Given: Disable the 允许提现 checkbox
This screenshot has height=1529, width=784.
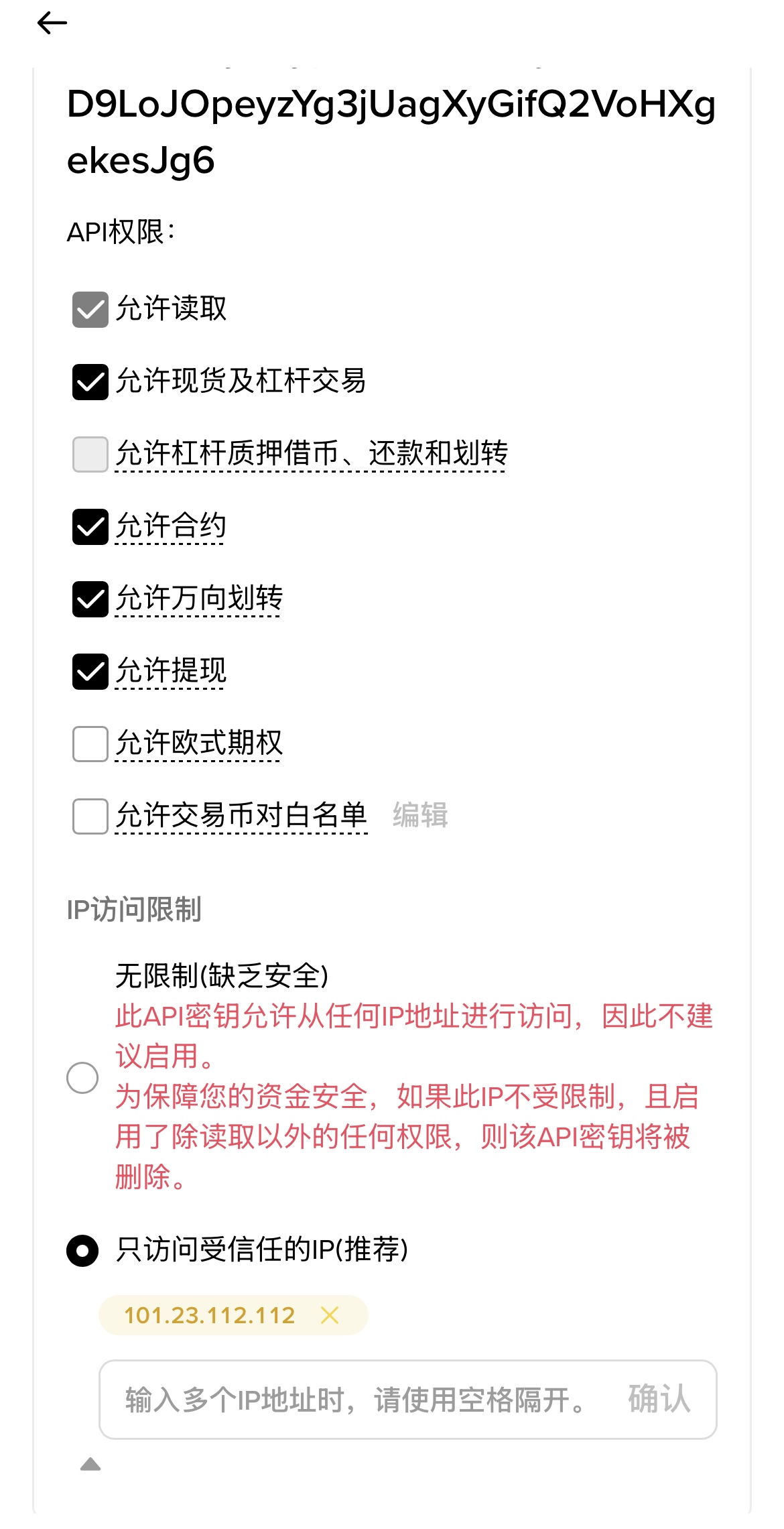Looking at the screenshot, I should click(x=90, y=672).
